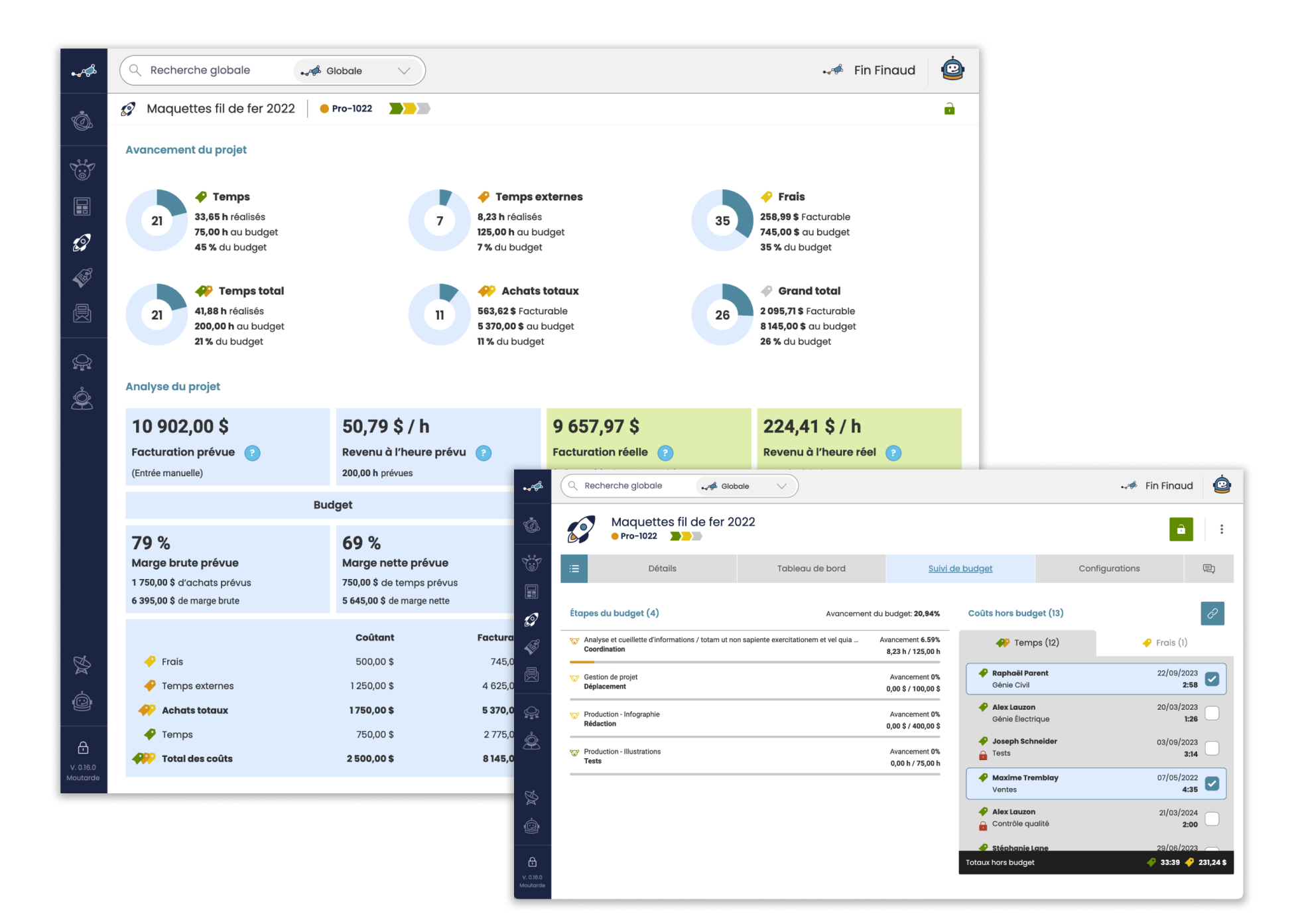Viewport: 1300px width, 924px height.
Task: Toggle the list menu button left of Détails
Action: [x=574, y=568]
